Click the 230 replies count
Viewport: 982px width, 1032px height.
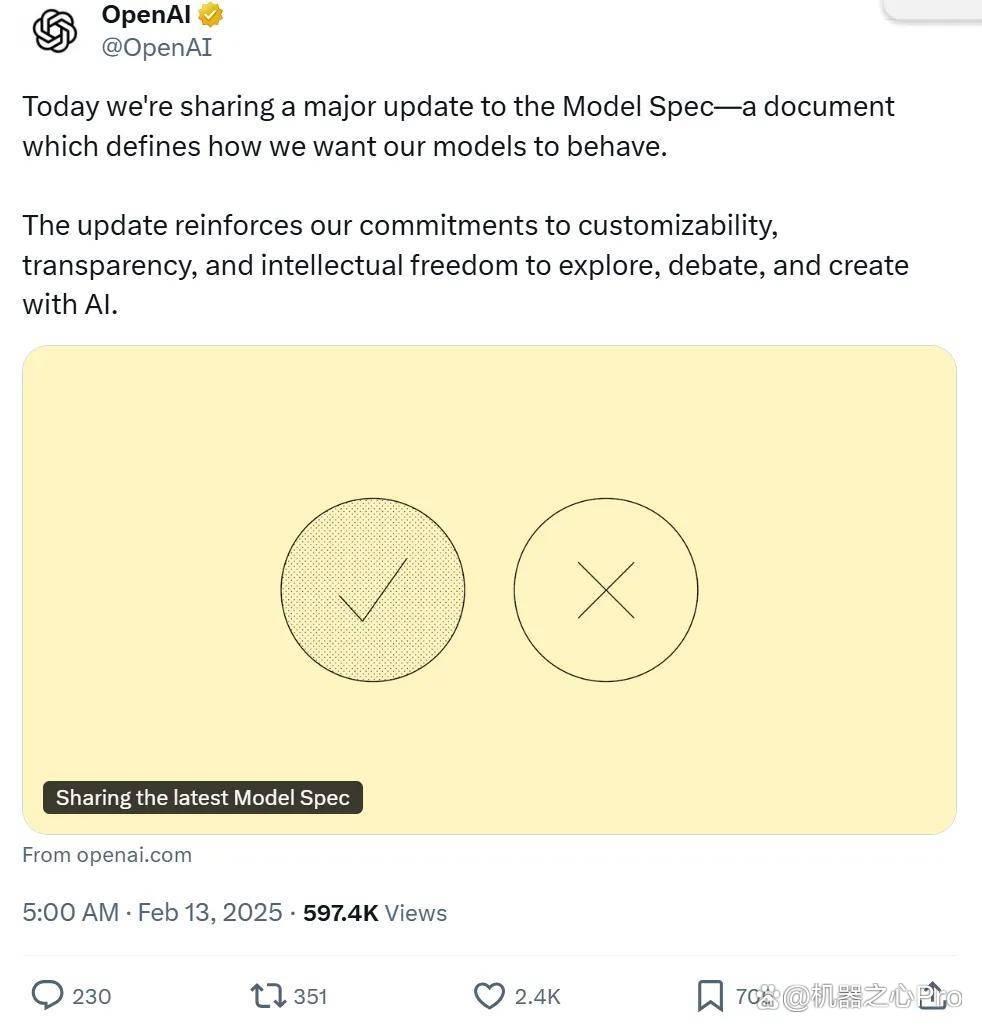[x=91, y=996]
